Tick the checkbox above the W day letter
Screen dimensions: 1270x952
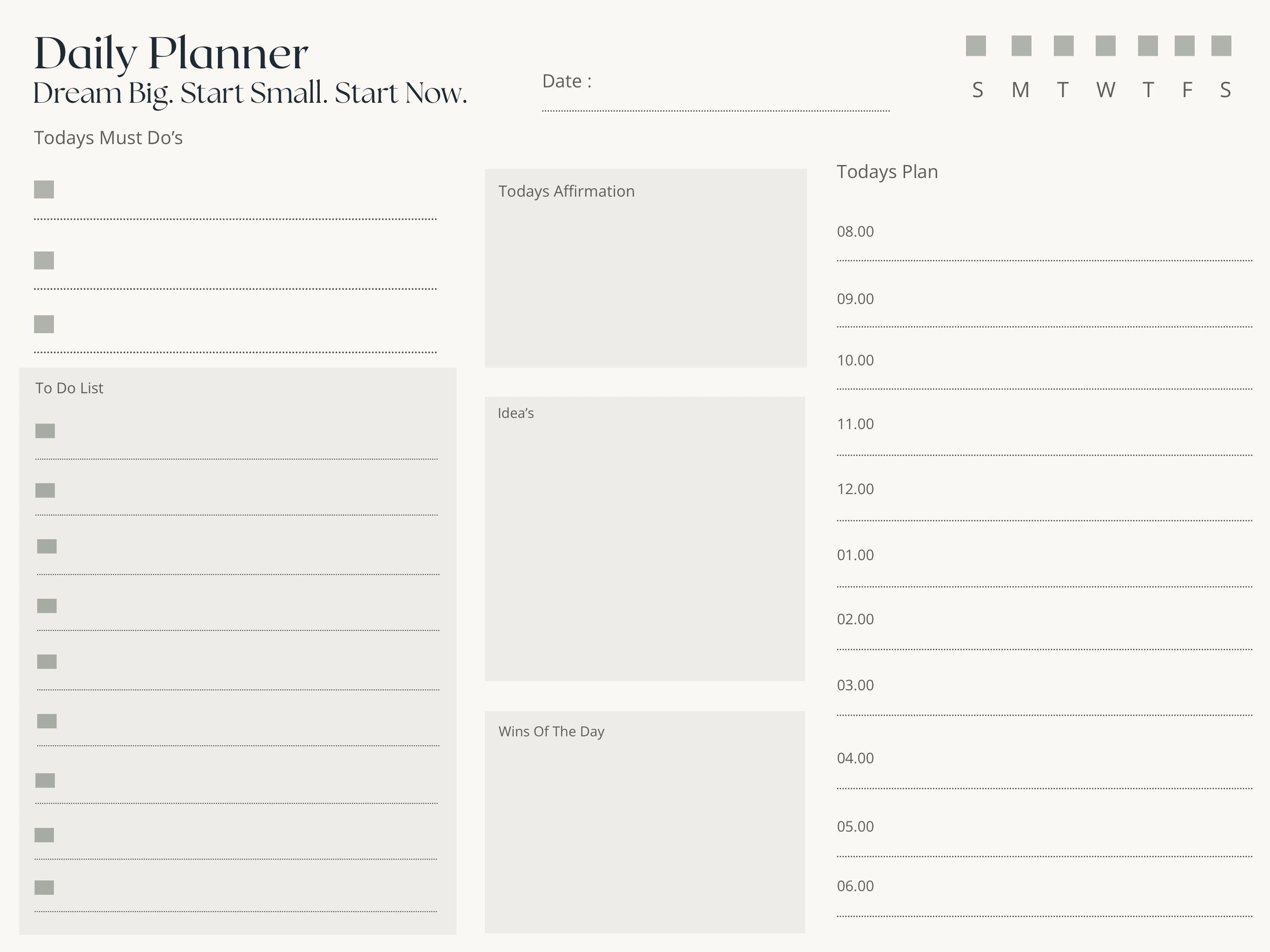tap(1106, 46)
